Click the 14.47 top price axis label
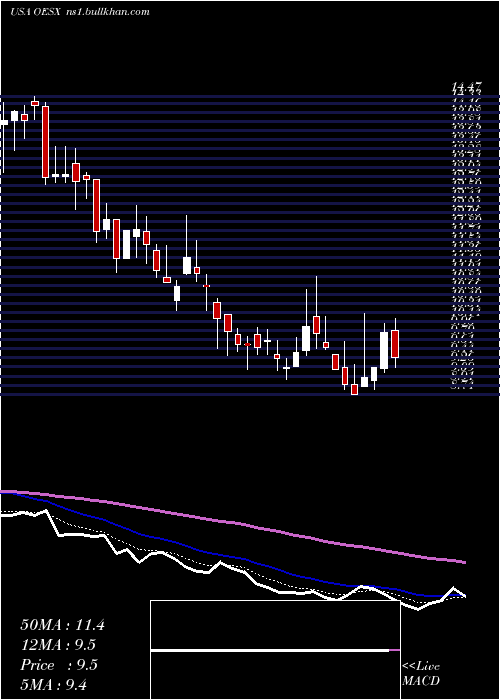The image size is (500, 700). 467,85
